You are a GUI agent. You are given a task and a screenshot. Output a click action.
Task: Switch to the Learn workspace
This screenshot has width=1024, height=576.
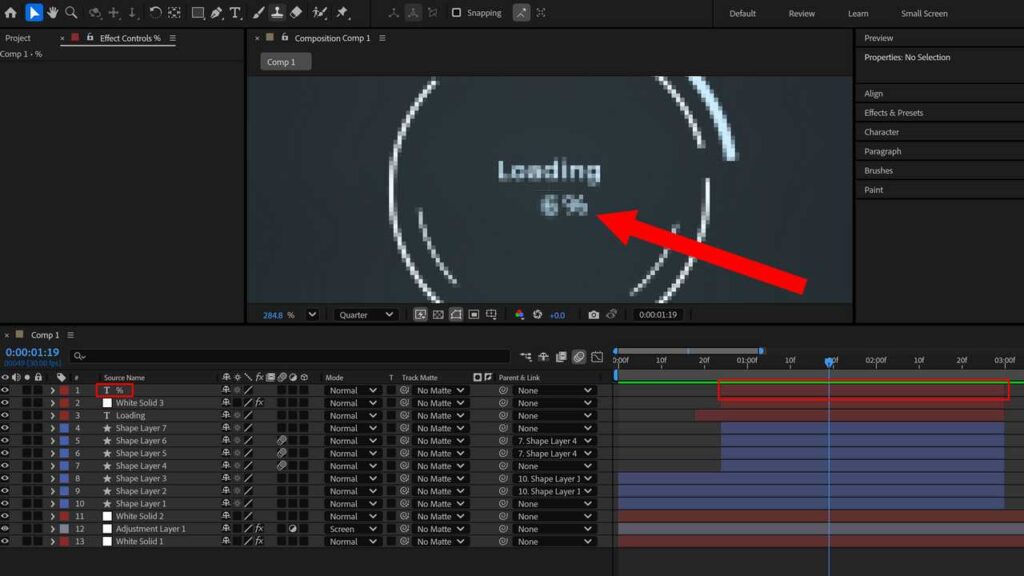tap(858, 13)
